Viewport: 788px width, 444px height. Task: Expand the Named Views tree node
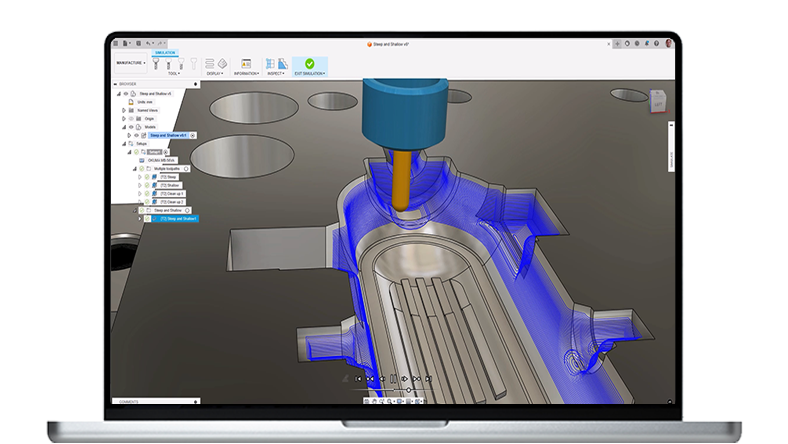coord(123,110)
